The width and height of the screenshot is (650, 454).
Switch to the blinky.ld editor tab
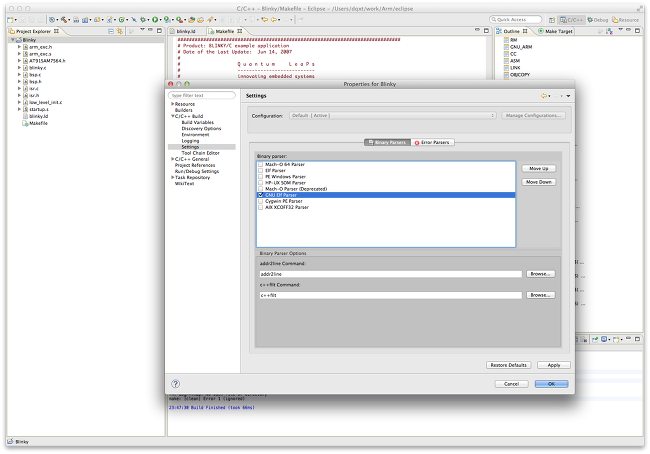click(x=186, y=31)
